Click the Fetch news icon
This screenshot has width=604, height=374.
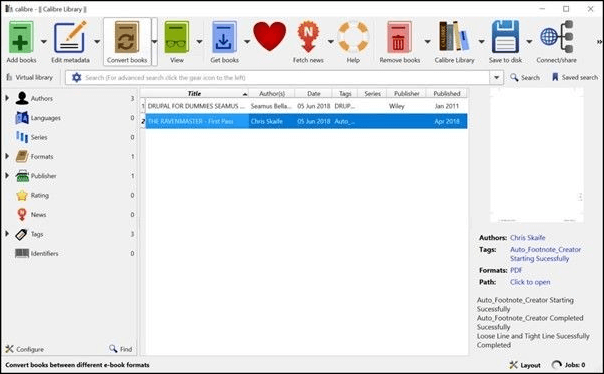(x=308, y=37)
